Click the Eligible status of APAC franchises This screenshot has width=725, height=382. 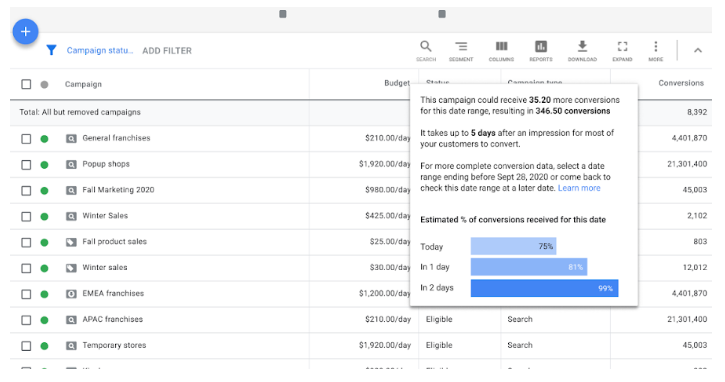tap(439, 320)
